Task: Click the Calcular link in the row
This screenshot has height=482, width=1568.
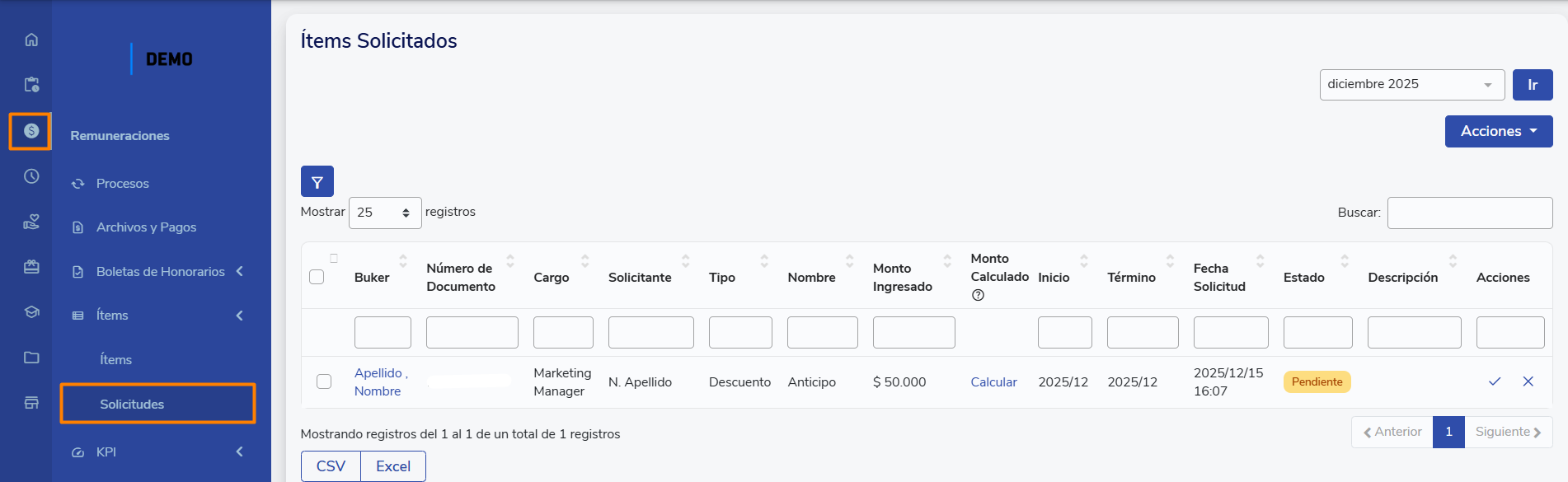Action: 993,382
